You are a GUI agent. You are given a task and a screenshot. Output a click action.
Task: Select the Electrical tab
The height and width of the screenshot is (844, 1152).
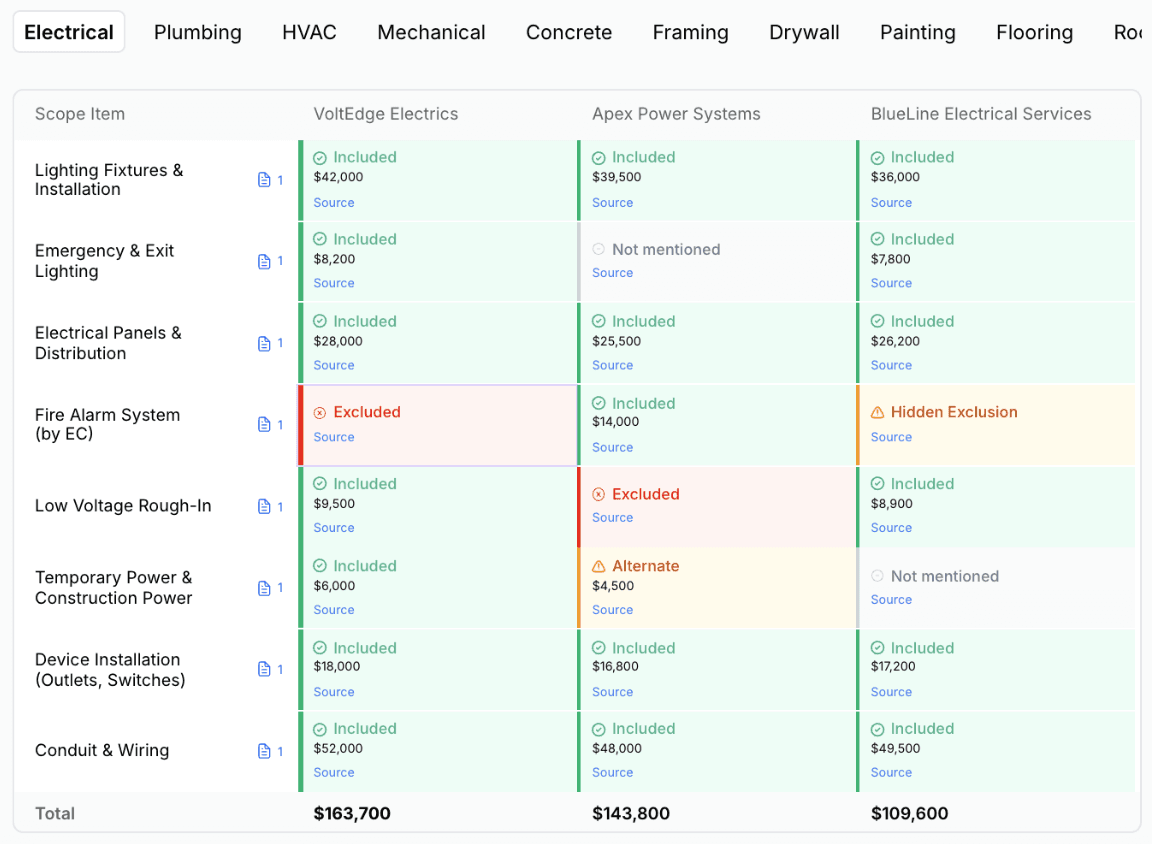(69, 32)
